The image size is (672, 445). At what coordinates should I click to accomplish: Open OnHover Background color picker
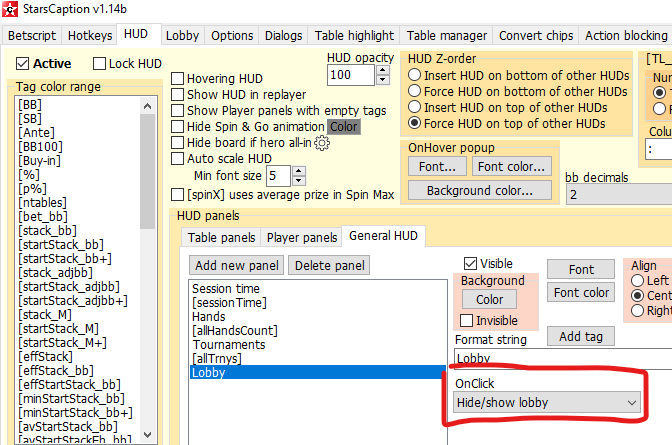(x=480, y=190)
